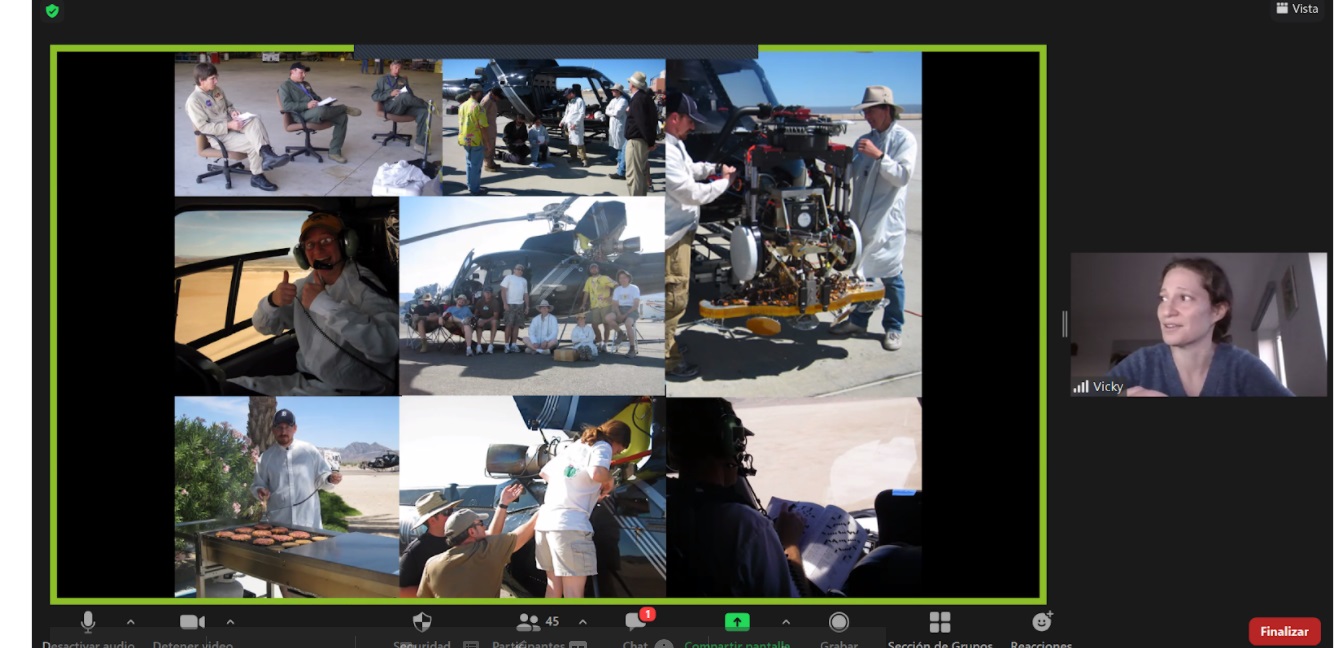Mute audio with the microphone icon

[x=88, y=622]
